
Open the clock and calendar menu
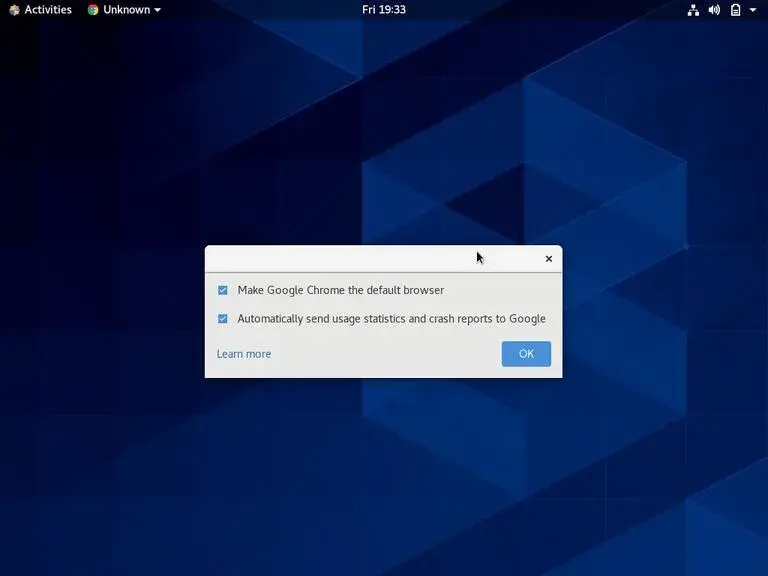point(384,10)
